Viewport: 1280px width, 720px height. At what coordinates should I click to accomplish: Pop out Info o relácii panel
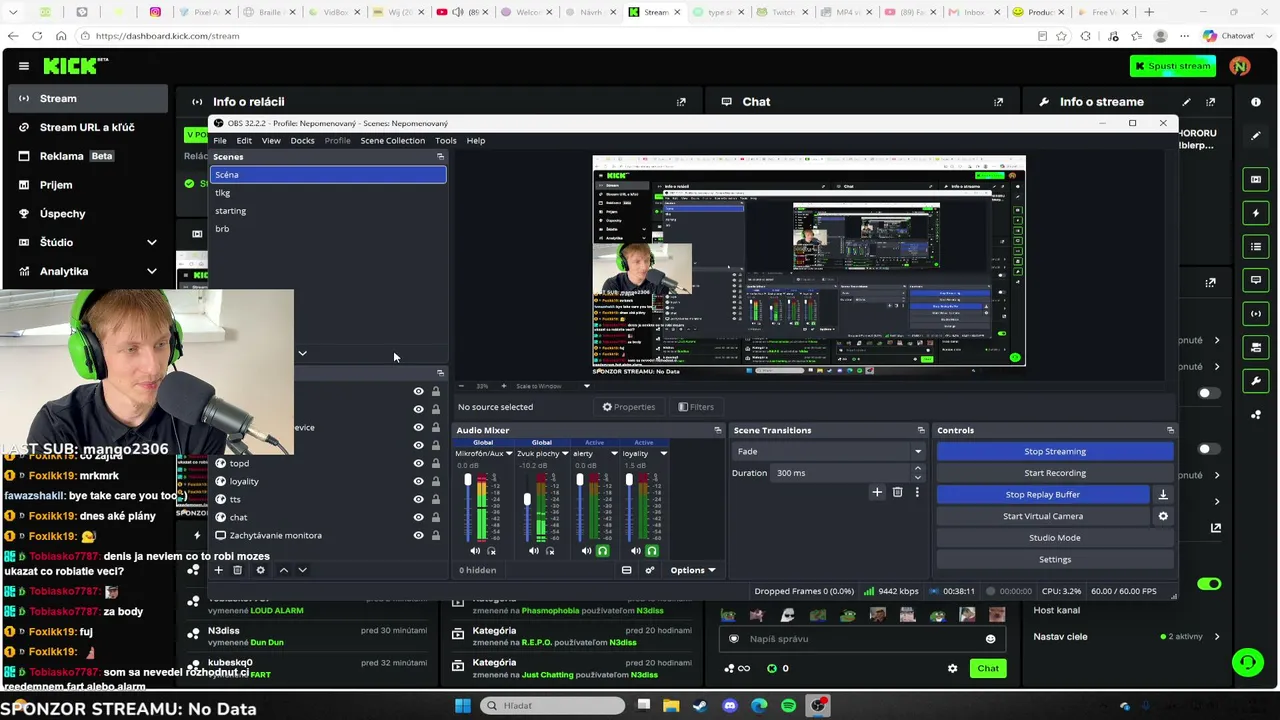(x=681, y=102)
